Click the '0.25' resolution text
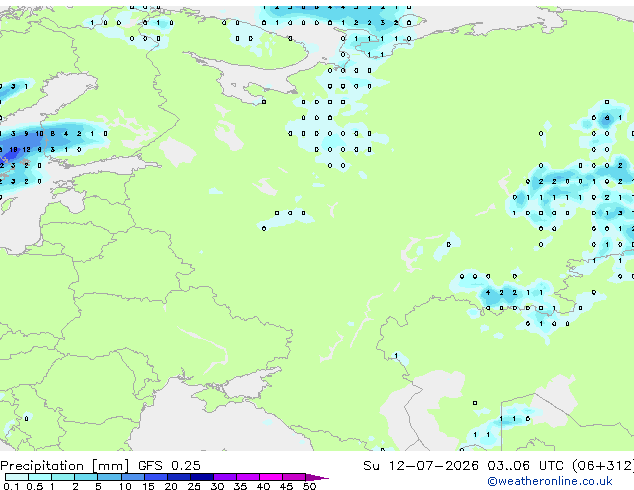 (186, 466)
